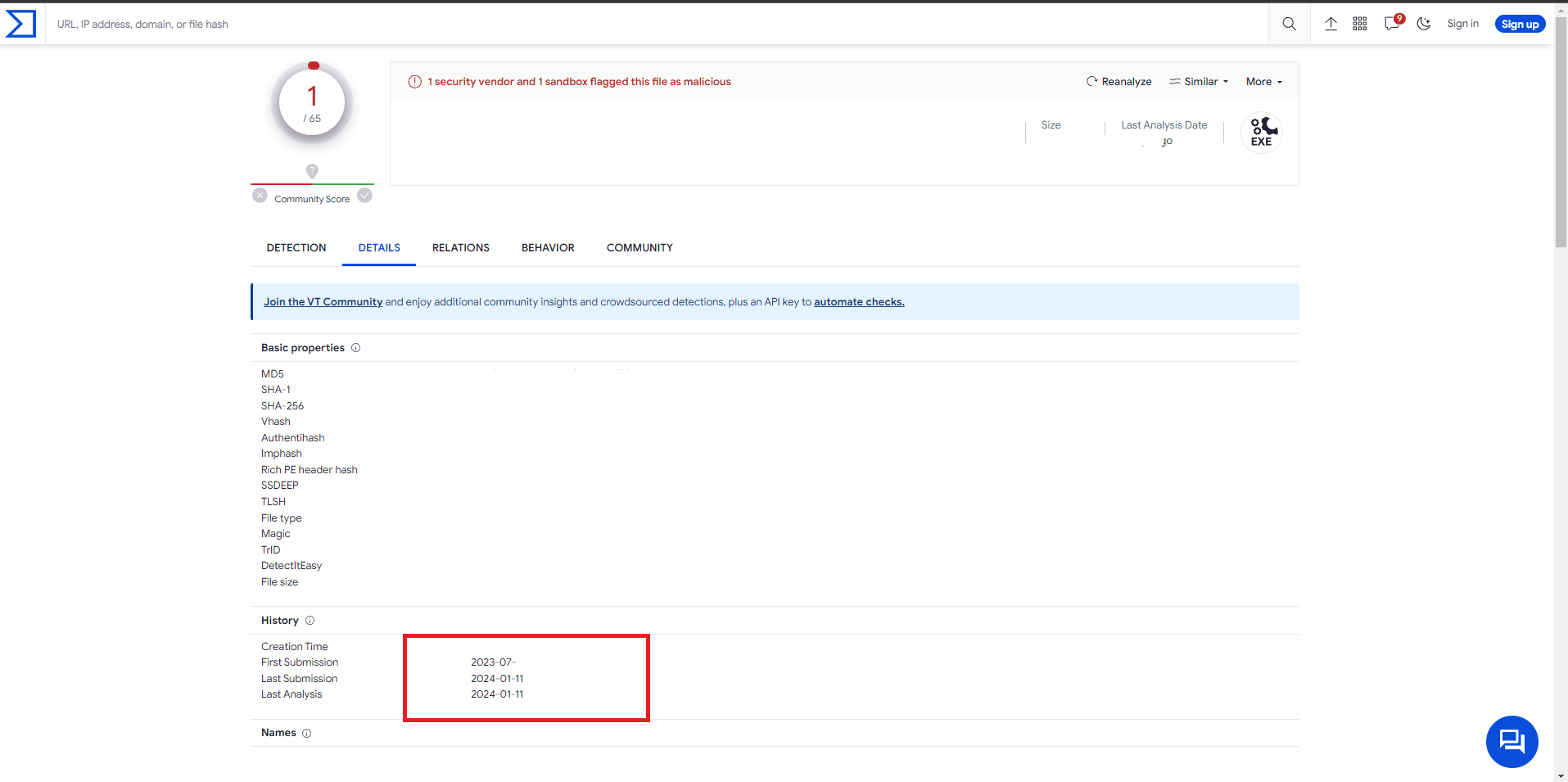Click the History info icon

310,621
